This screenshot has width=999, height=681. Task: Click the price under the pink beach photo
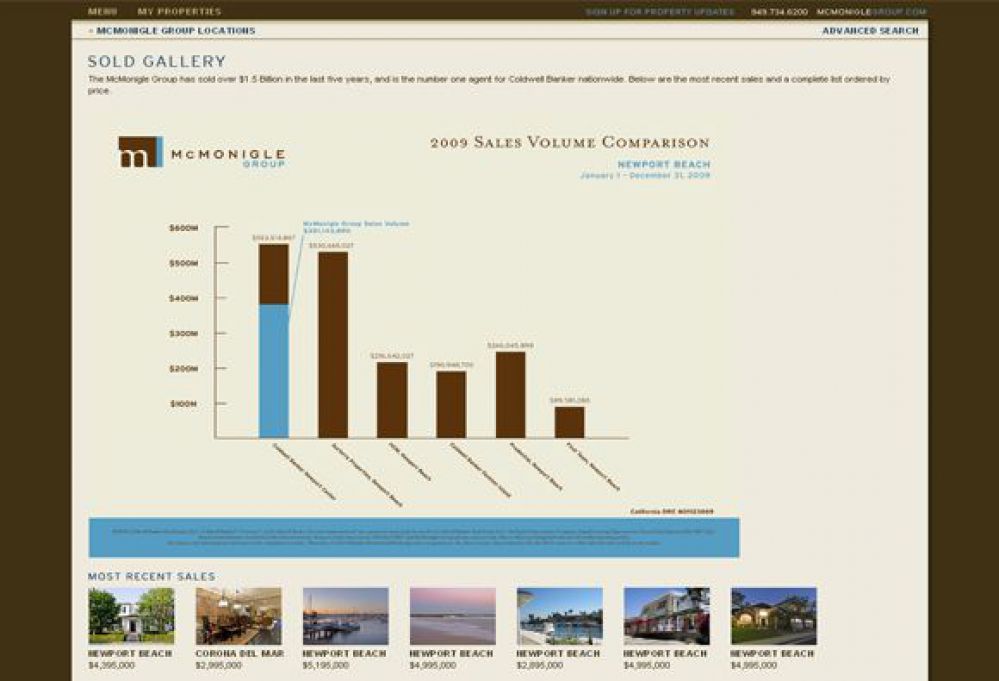click(x=433, y=665)
